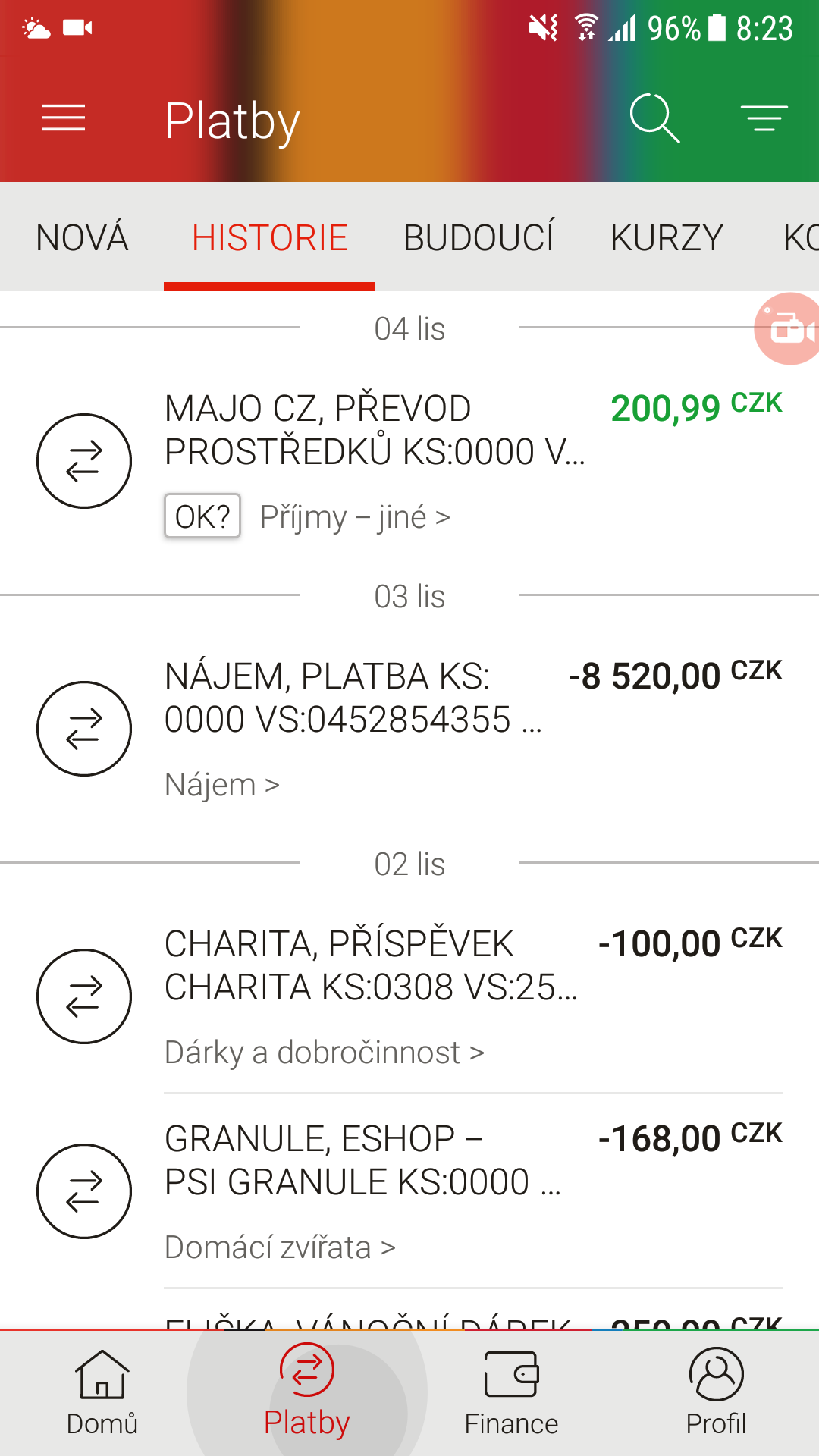Tap the transfer icon beside MAJO CZ payment
The image size is (819, 1456).
click(x=84, y=461)
